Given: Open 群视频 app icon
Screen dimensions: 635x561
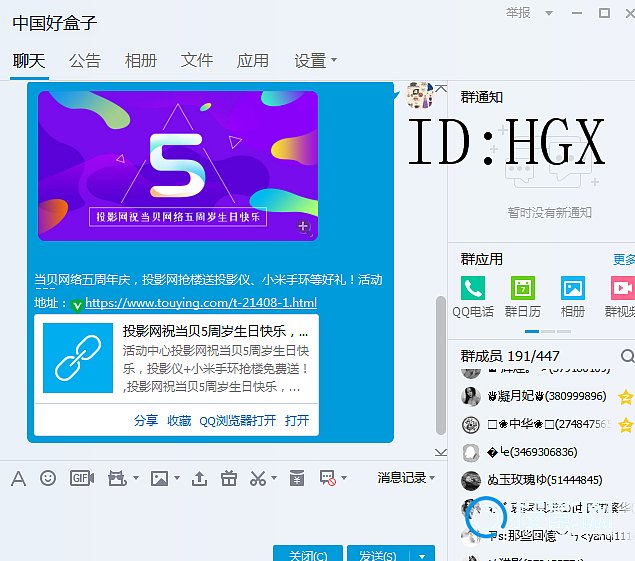Looking at the screenshot, I should pos(623,288).
